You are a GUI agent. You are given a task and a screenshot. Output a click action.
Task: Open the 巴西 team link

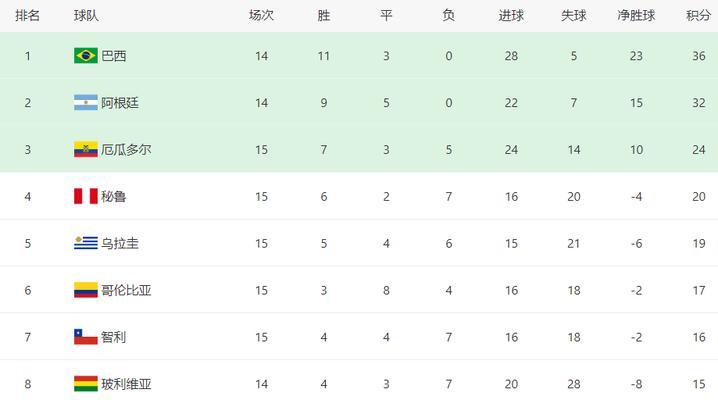click(114, 56)
